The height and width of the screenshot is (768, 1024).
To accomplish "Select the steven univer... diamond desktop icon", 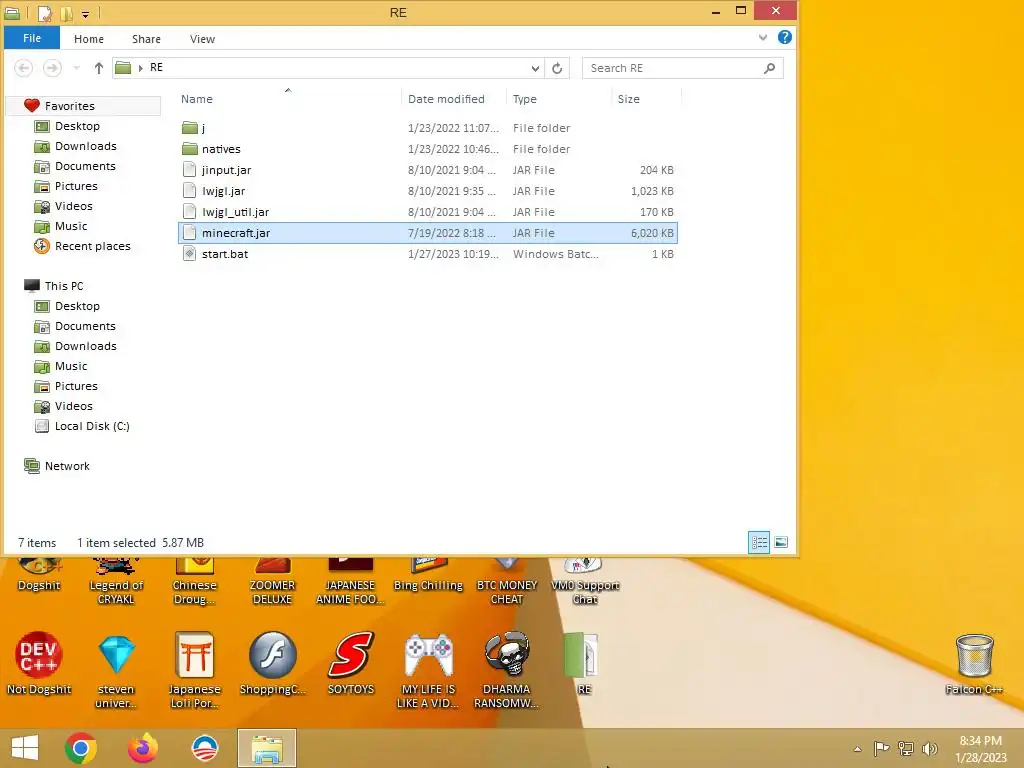I will click(116, 670).
